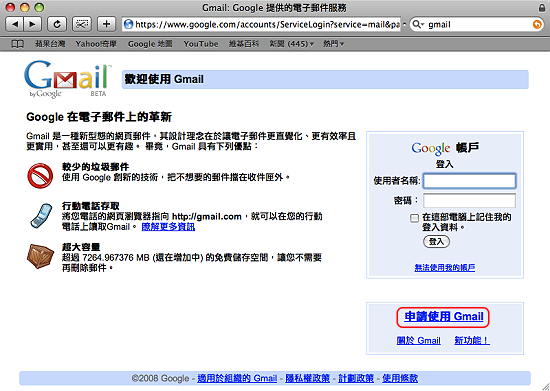
Task: Open the 關於 Gmail link
Action: point(418,341)
